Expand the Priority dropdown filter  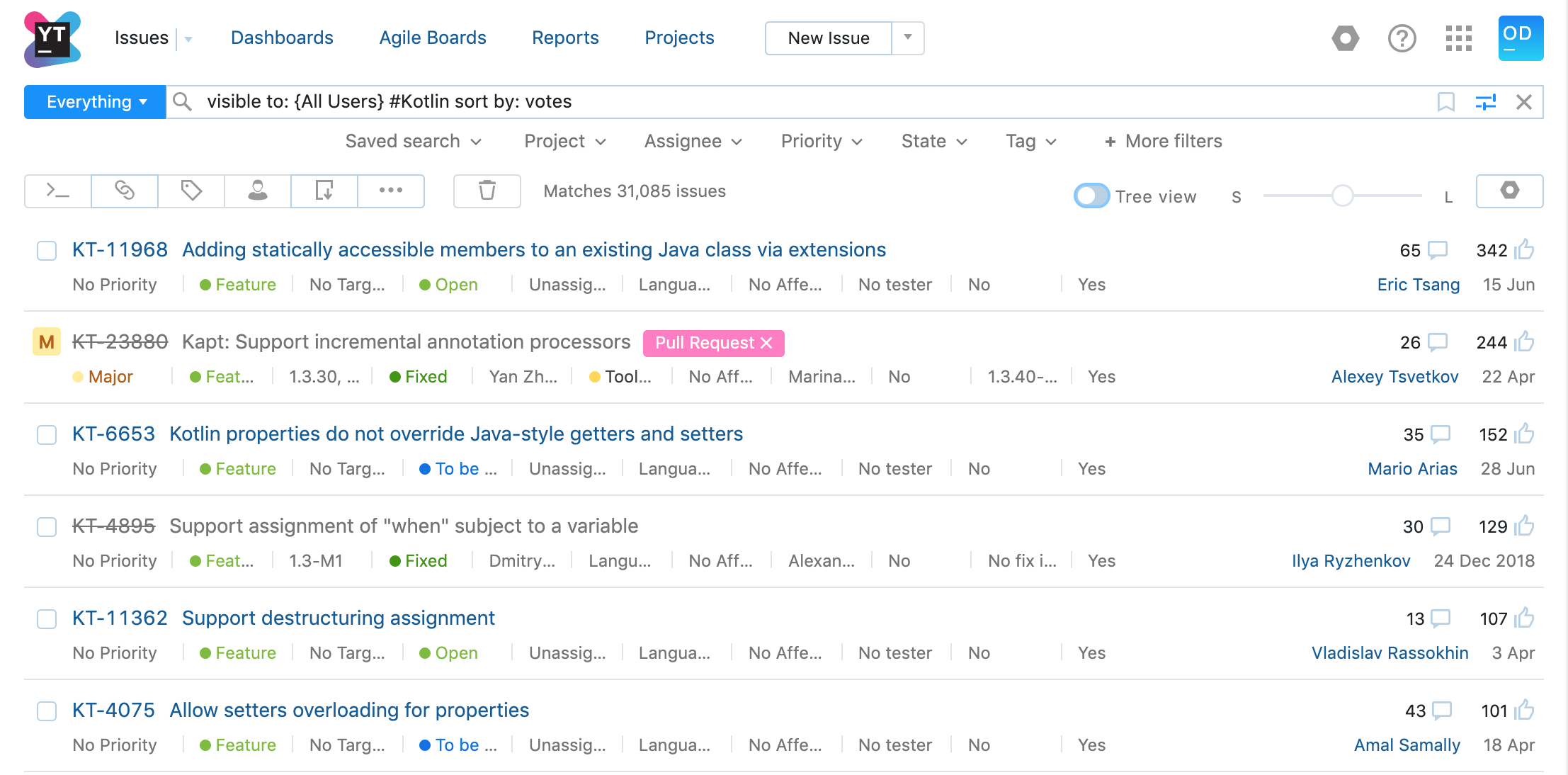820,141
